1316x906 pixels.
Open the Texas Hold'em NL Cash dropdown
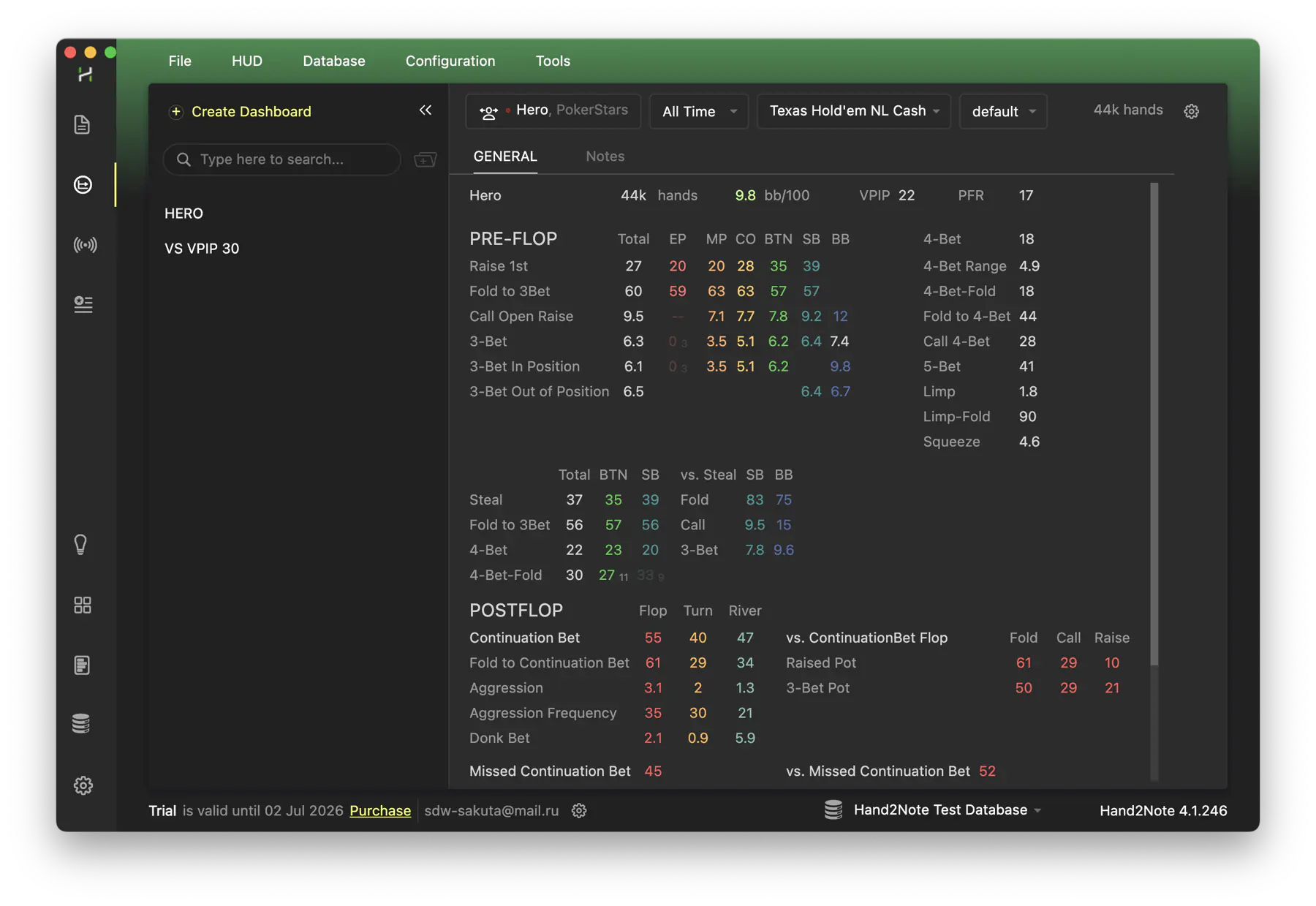(x=853, y=111)
